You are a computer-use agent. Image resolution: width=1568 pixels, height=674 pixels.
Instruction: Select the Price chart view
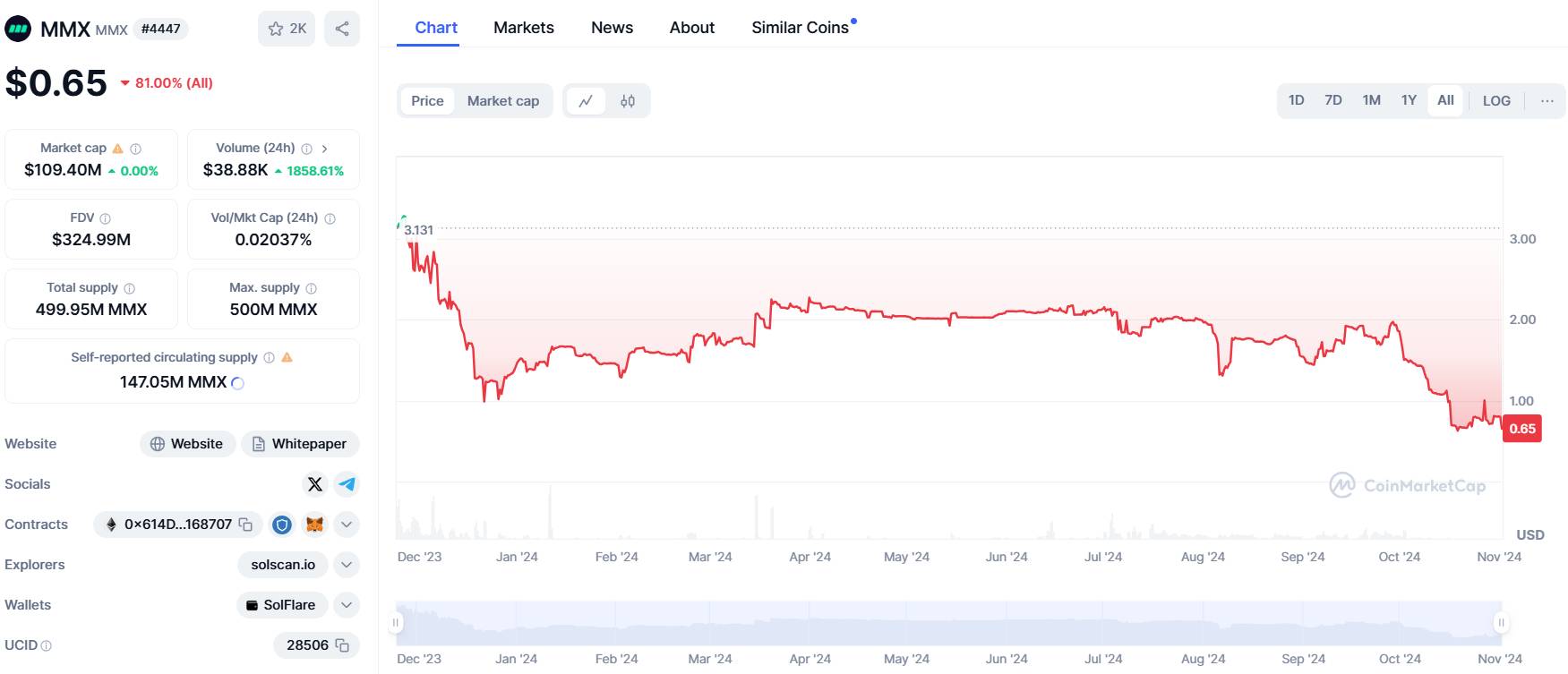[x=427, y=101]
